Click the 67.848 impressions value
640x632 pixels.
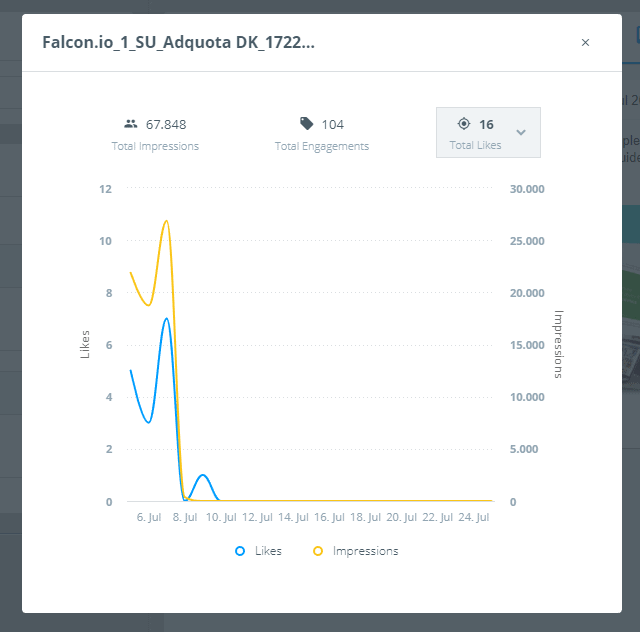point(166,125)
